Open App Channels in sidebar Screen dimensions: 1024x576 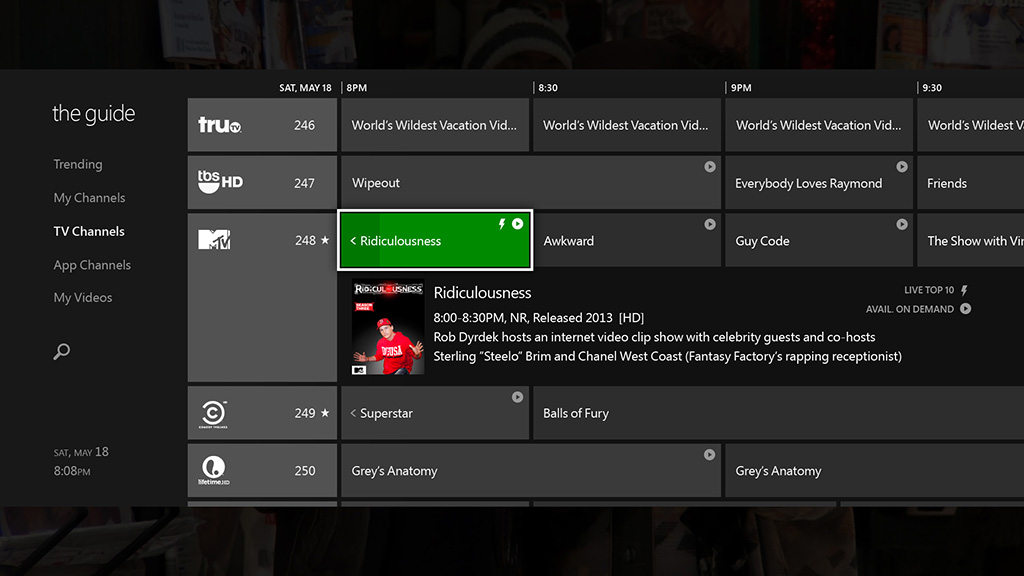click(92, 265)
